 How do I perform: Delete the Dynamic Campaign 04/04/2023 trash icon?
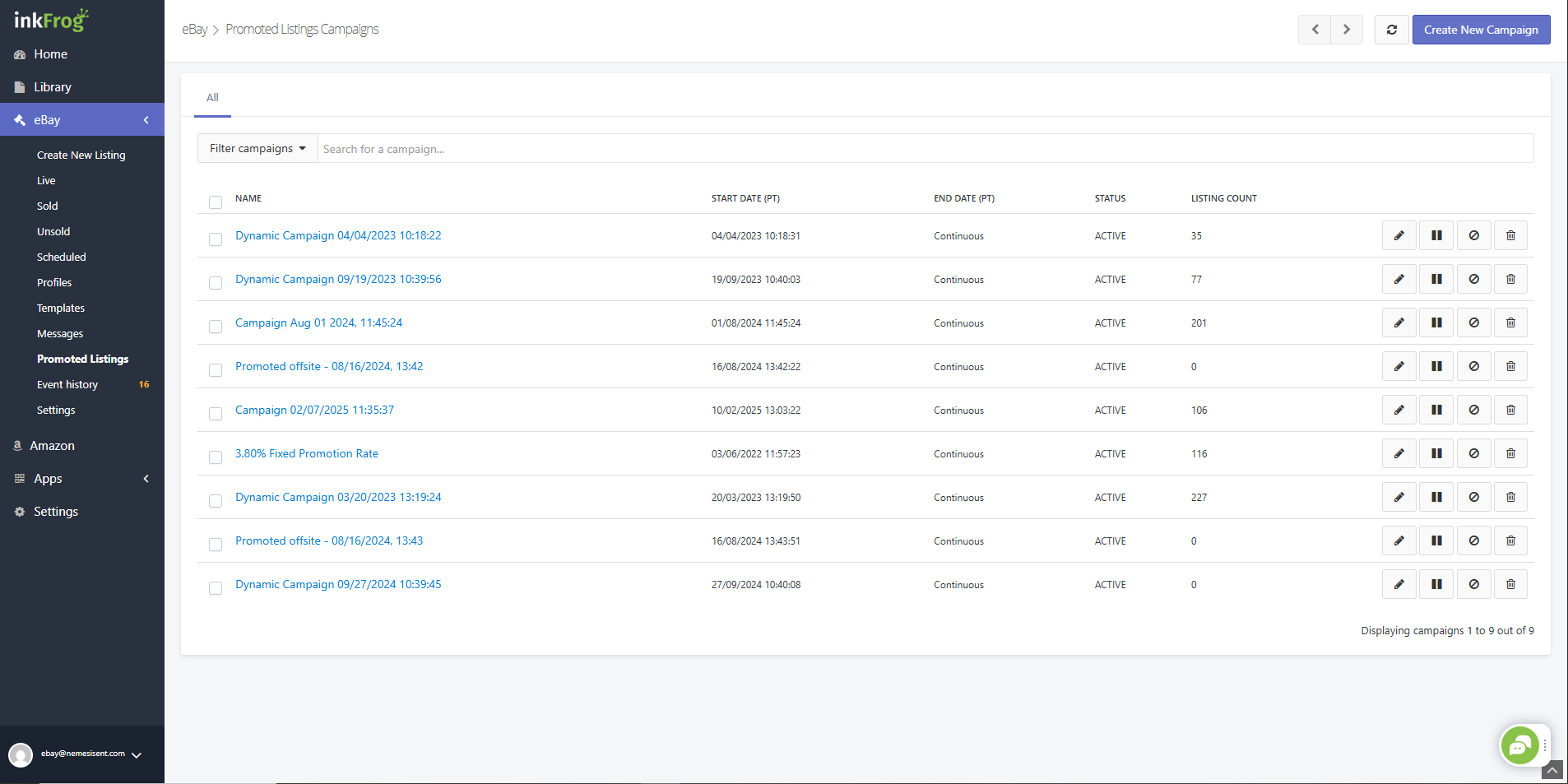1510,235
